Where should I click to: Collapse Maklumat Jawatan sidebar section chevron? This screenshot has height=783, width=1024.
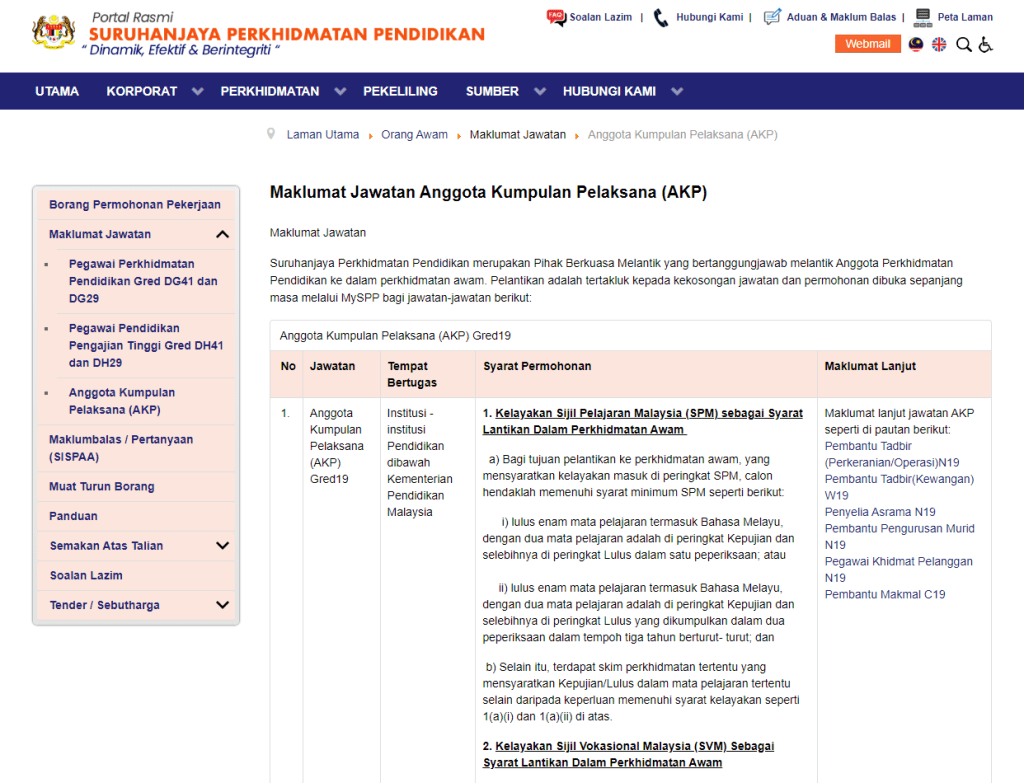[x=222, y=234]
